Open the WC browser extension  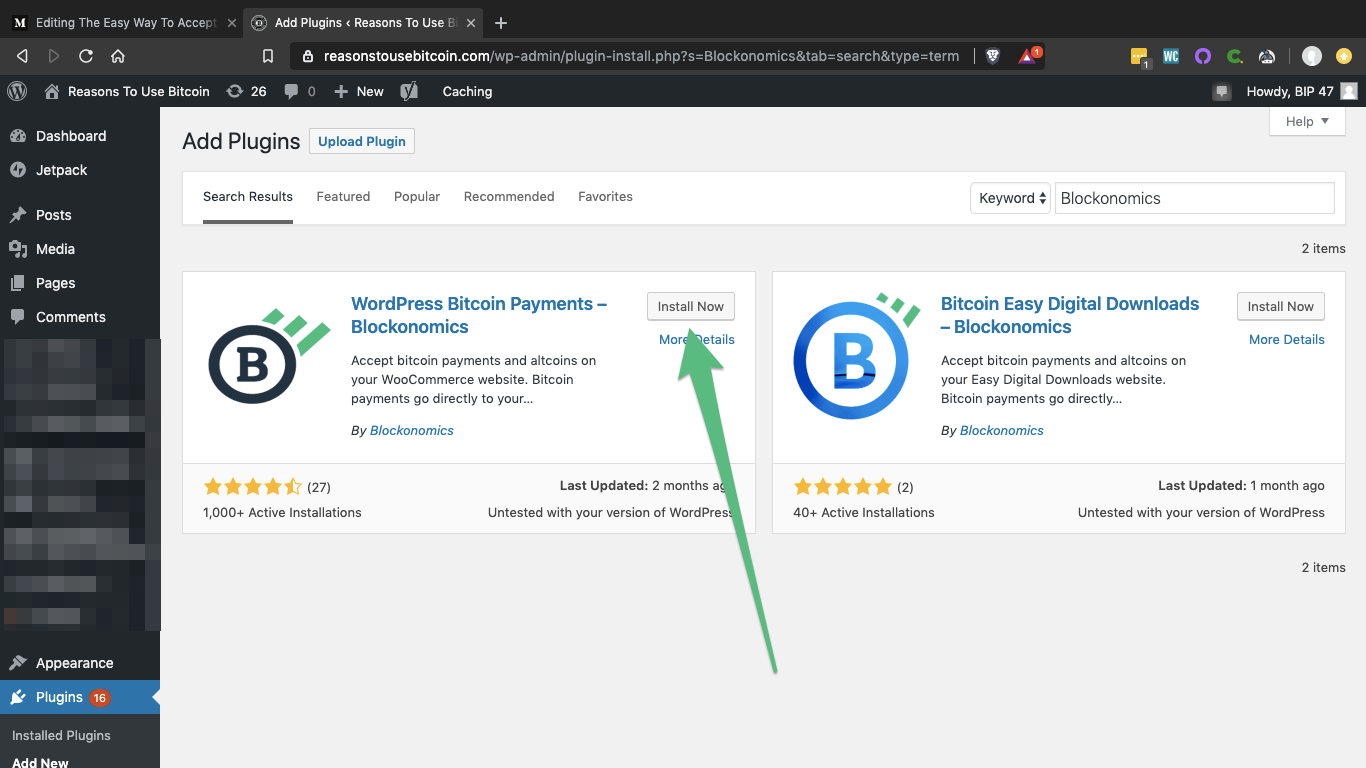point(1171,56)
